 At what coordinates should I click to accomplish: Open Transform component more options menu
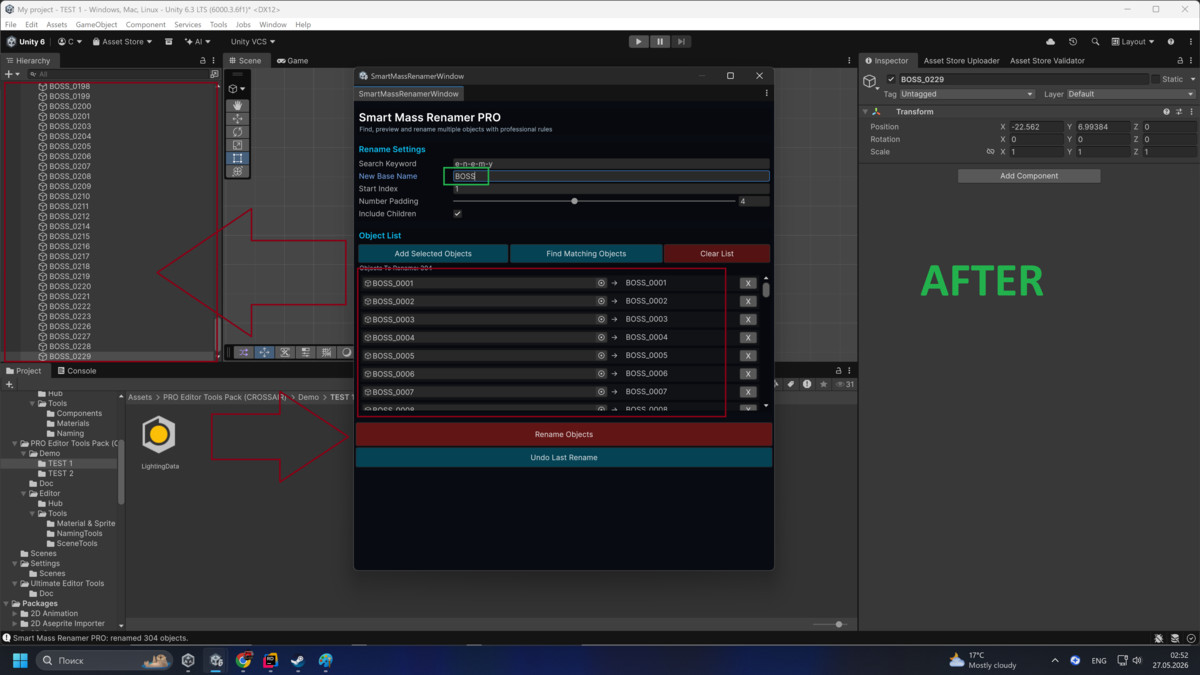coord(1191,112)
